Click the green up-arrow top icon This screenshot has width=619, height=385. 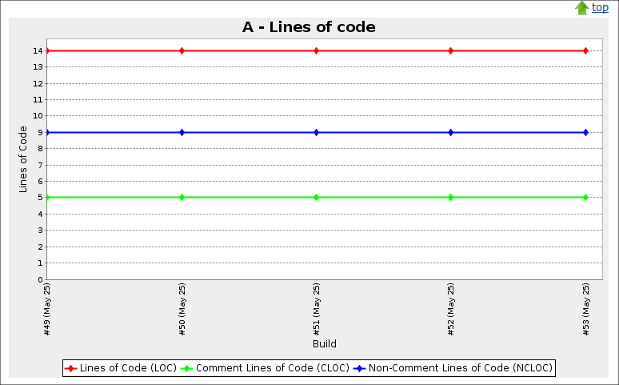582,8
